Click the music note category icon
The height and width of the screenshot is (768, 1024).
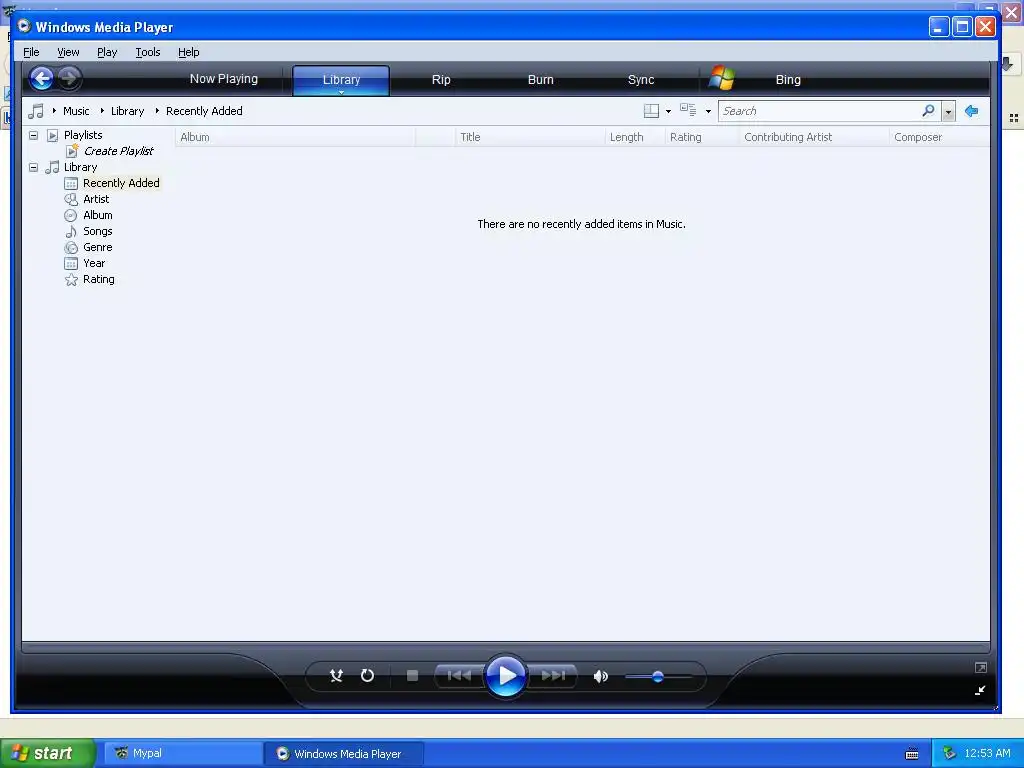pos(36,111)
